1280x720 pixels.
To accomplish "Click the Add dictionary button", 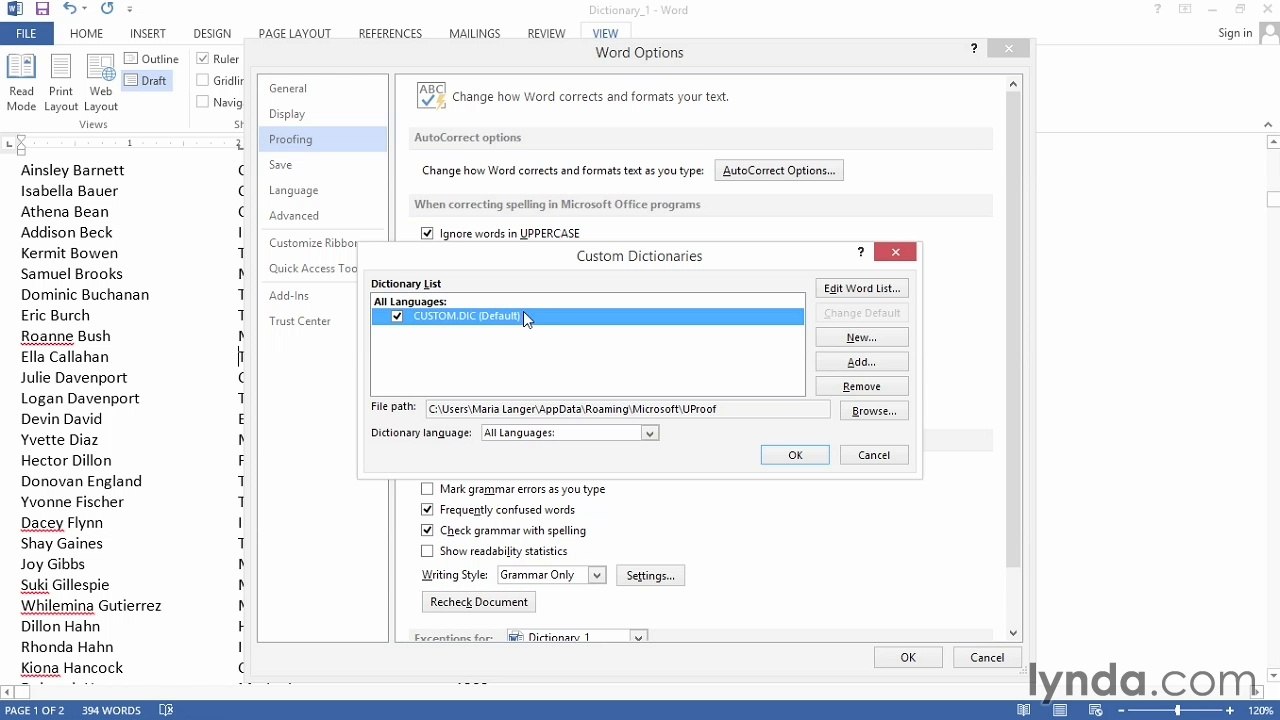I will [862, 362].
